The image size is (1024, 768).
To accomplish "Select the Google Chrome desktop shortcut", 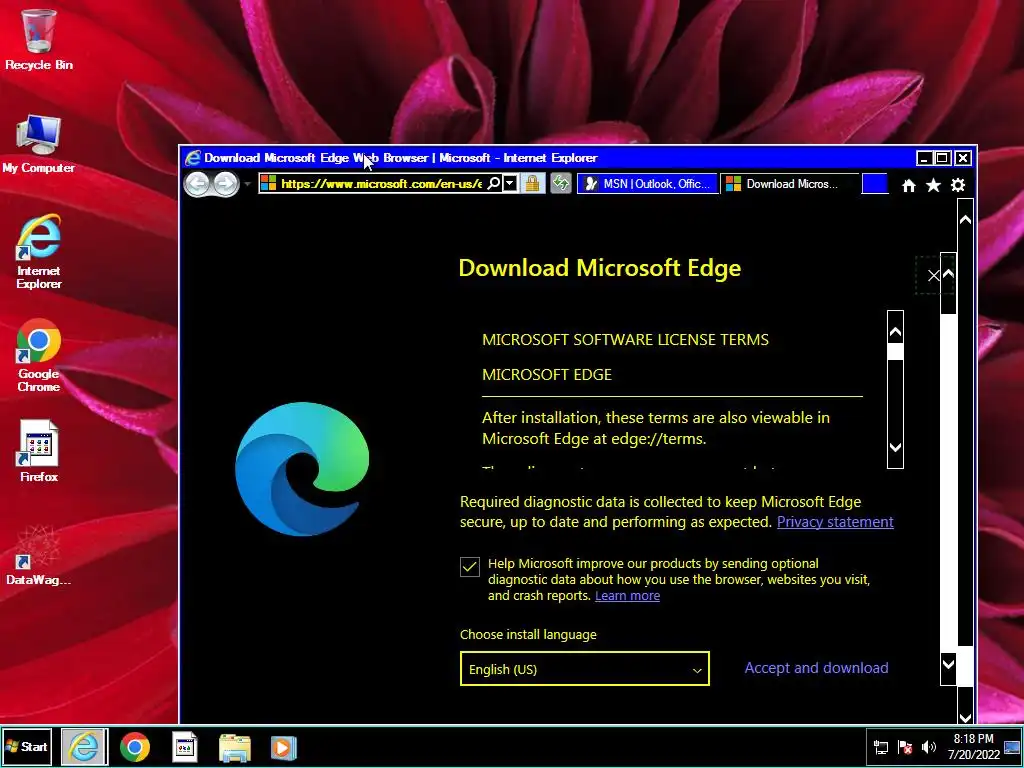I will pyautogui.click(x=39, y=355).
